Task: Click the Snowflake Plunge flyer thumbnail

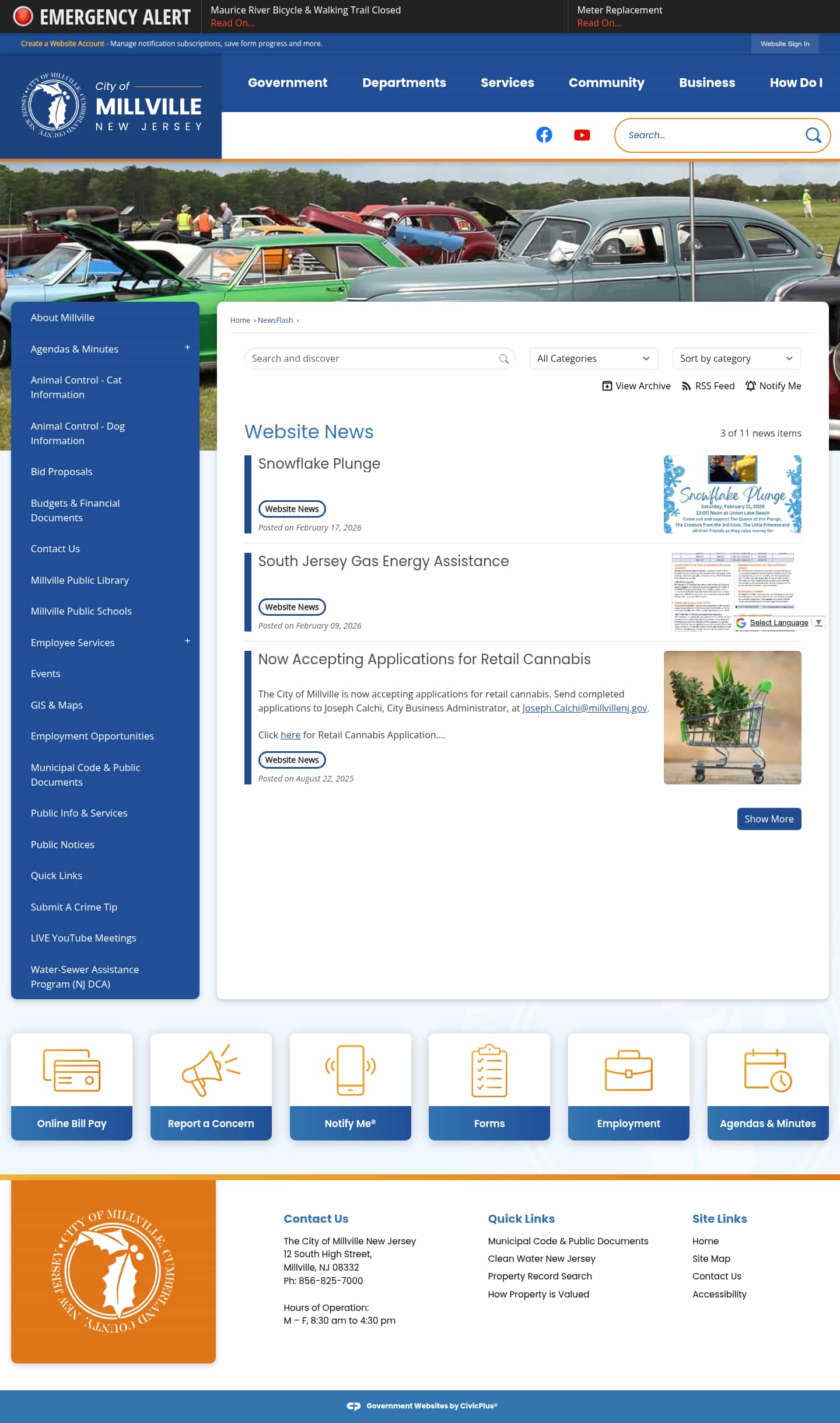Action: pos(732,494)
